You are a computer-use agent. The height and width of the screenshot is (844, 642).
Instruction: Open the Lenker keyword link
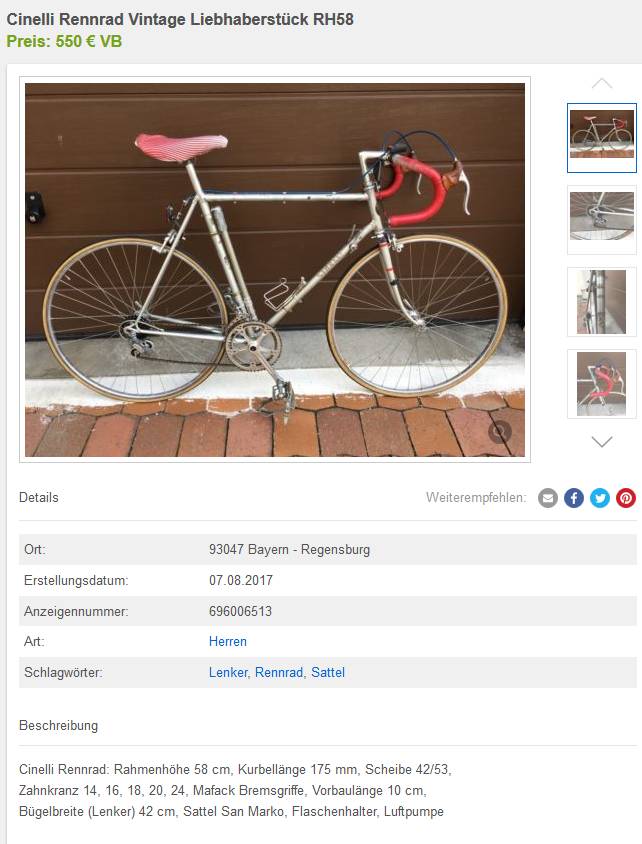pyautogui.click(x=228, y=672)
